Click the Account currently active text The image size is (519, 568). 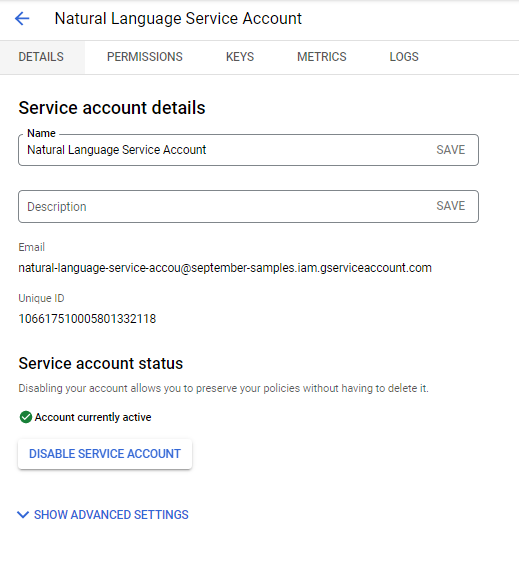(x=93, y=417)
